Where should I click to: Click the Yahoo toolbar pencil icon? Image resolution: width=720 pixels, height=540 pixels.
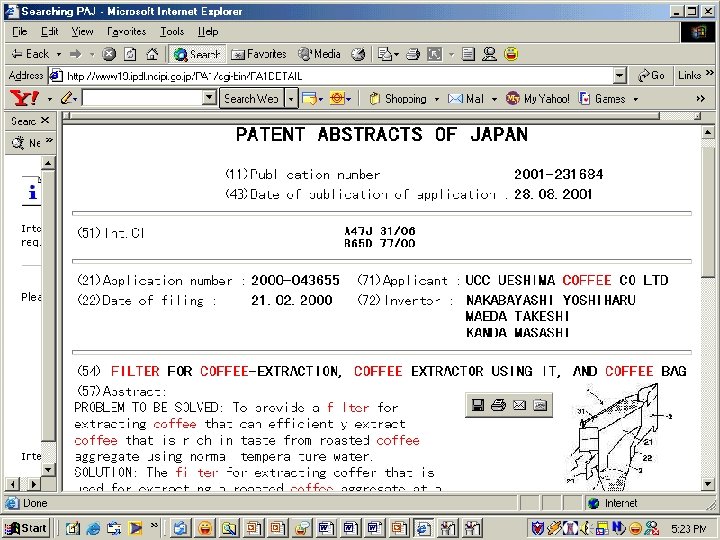pyautogui.click(x=67, y=98)
